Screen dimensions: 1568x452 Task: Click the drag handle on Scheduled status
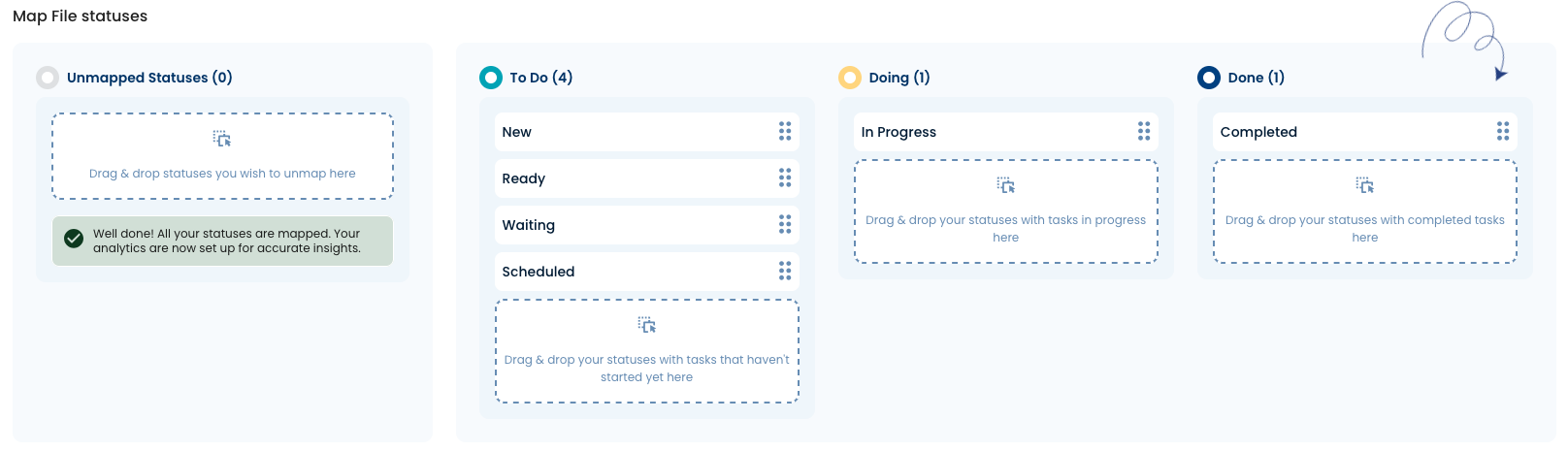(785, 272)
